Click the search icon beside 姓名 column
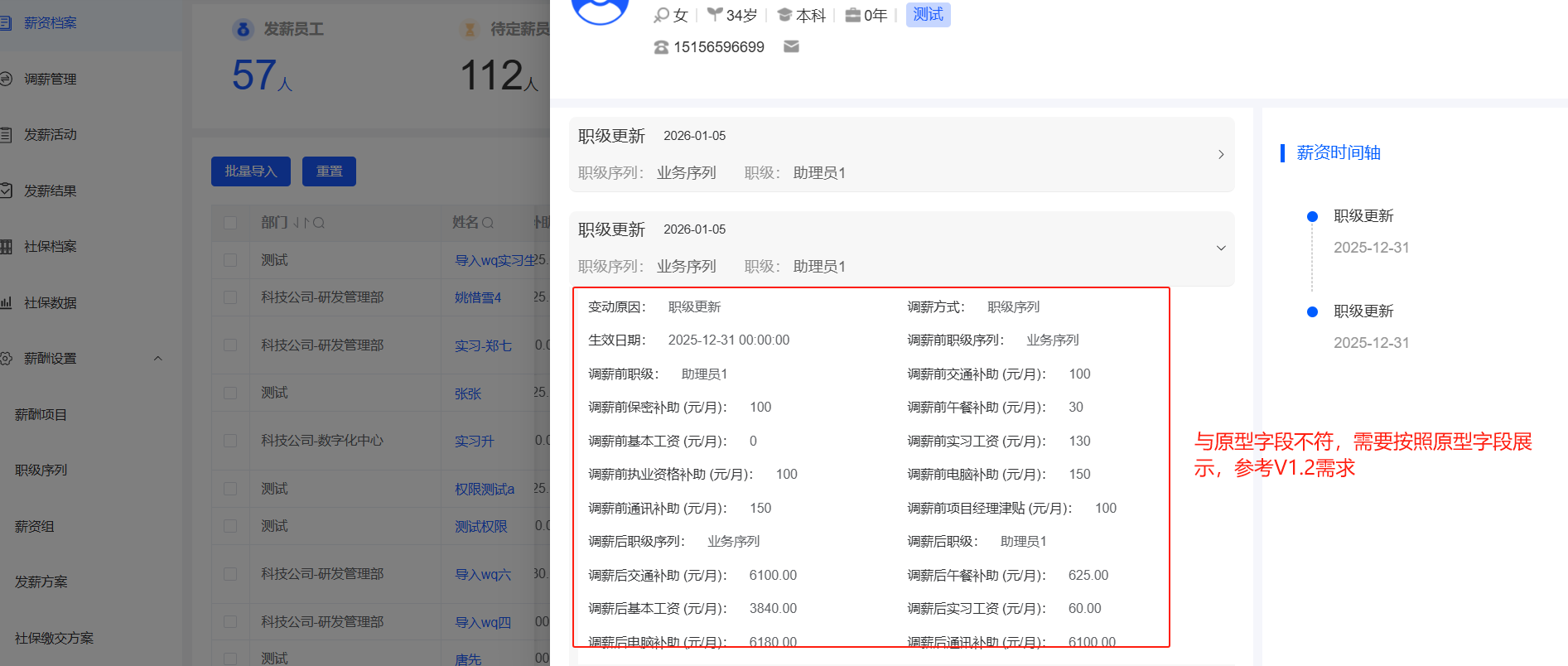This screenshot has width=1568, height=666. [488, 223]
